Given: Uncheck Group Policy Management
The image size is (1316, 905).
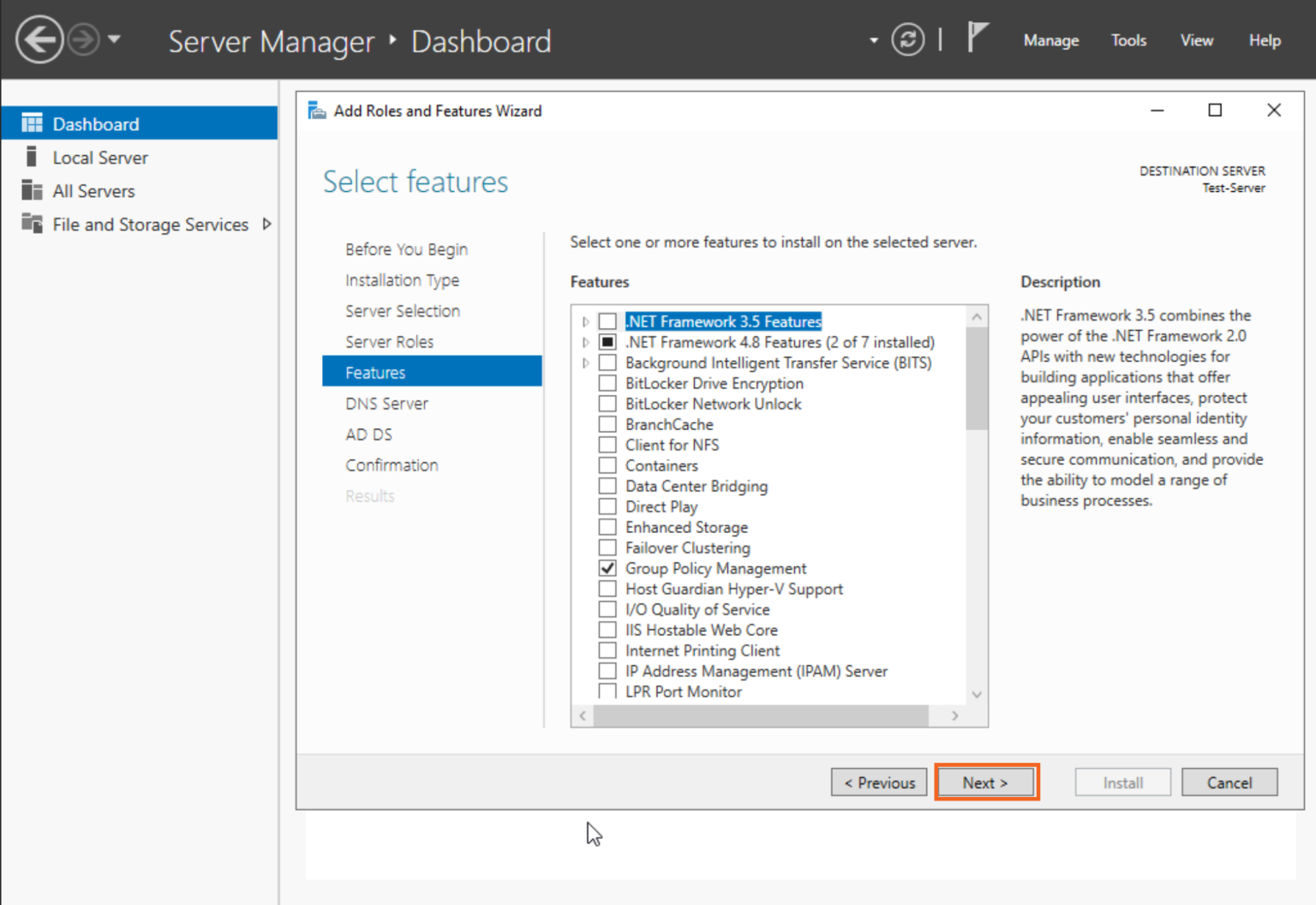Looking at the screenshot, I should (x=607, y=567).
